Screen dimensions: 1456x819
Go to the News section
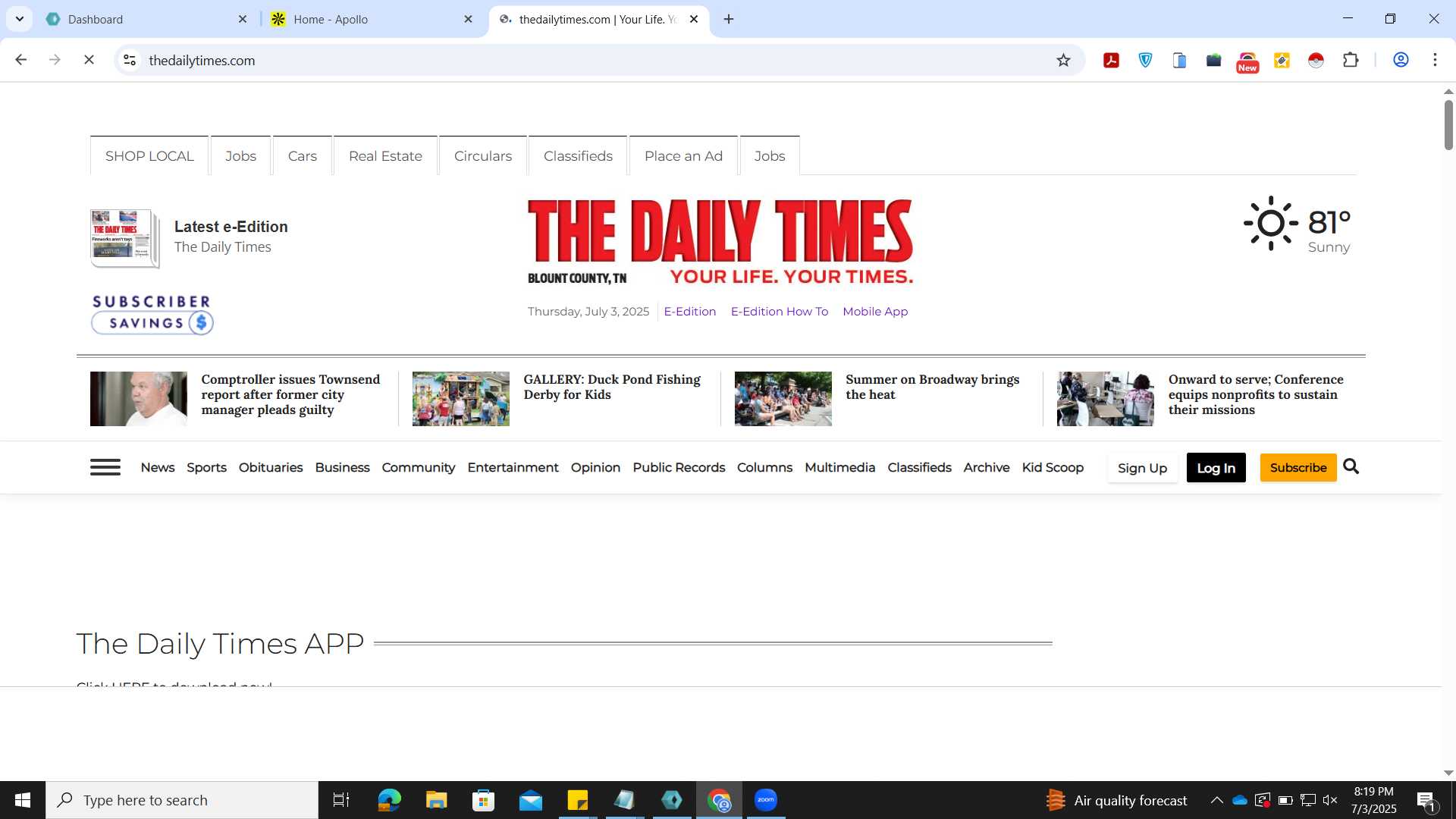pos(158,468)
